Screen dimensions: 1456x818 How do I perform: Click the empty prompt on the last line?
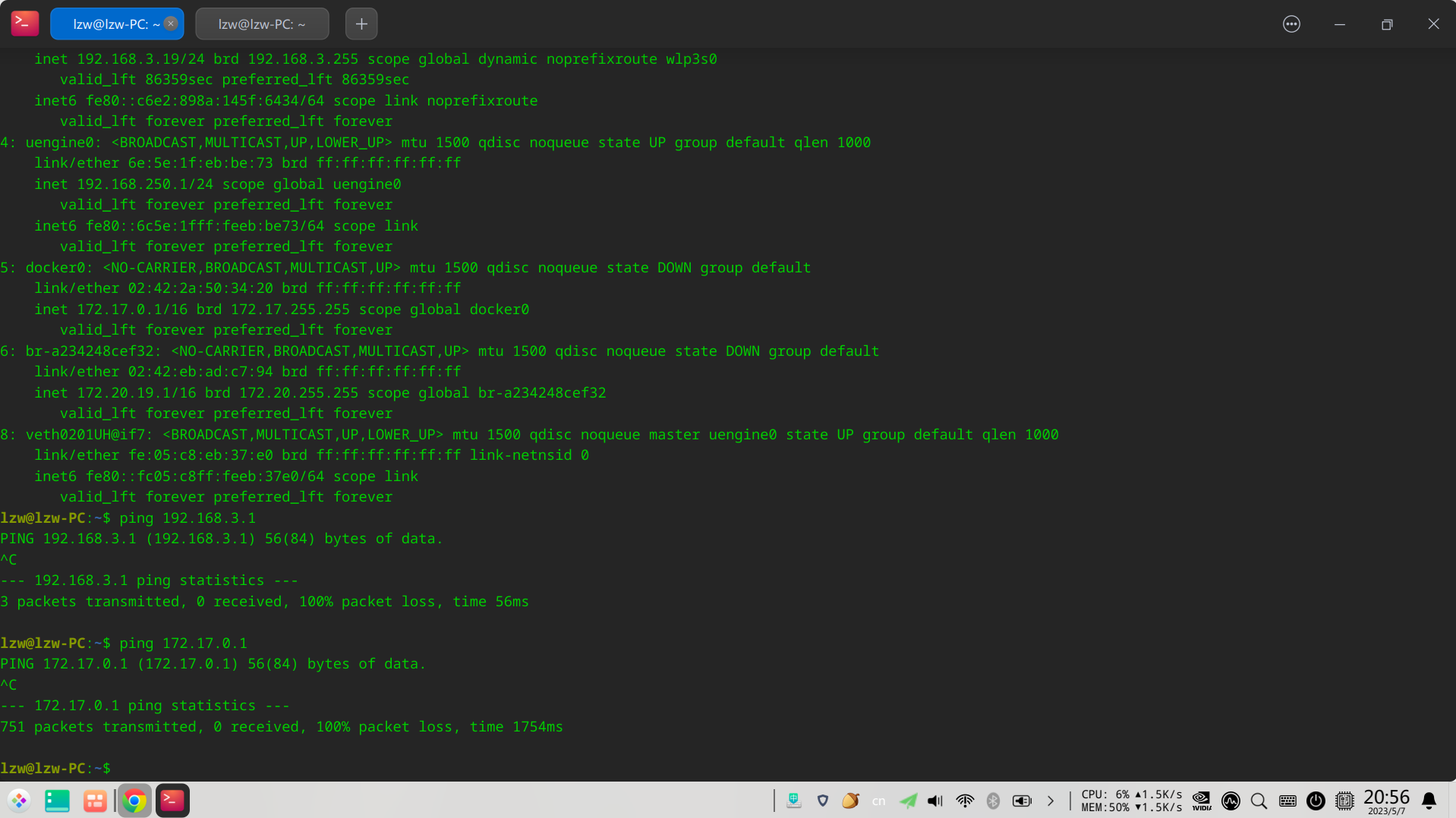(55, 769)
